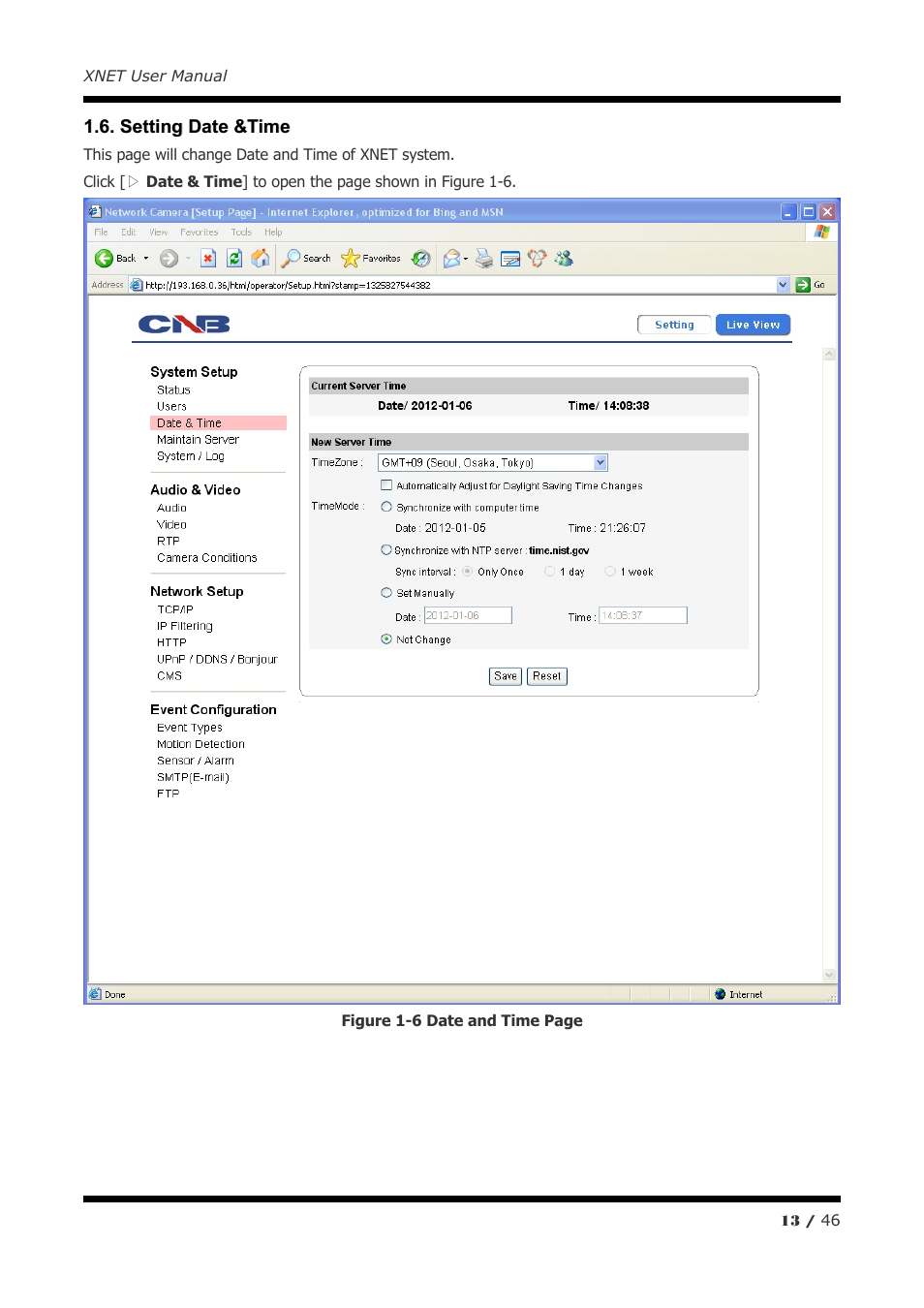Open the Favorites menu
This screenshot has height=1308, width=924.
[x=199, y=233]
